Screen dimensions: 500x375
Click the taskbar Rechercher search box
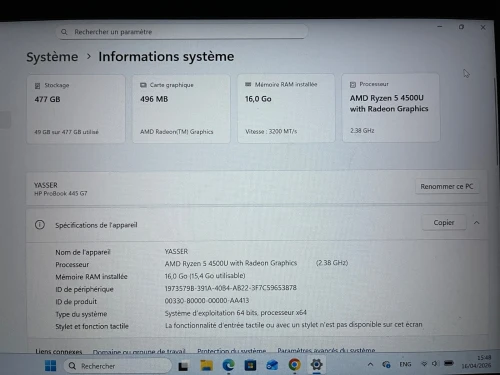coord(117,366)
